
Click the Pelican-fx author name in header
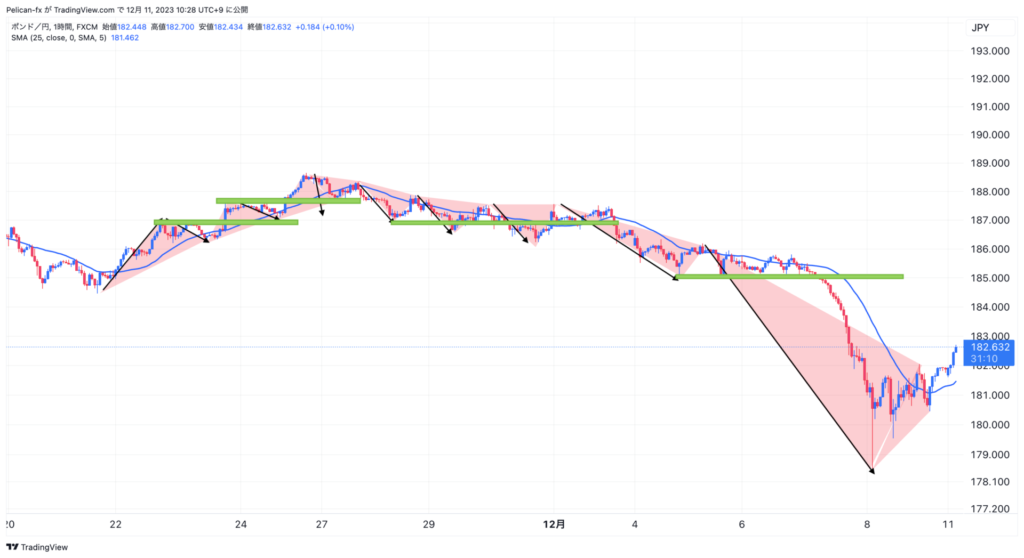(x=24, y=10)
